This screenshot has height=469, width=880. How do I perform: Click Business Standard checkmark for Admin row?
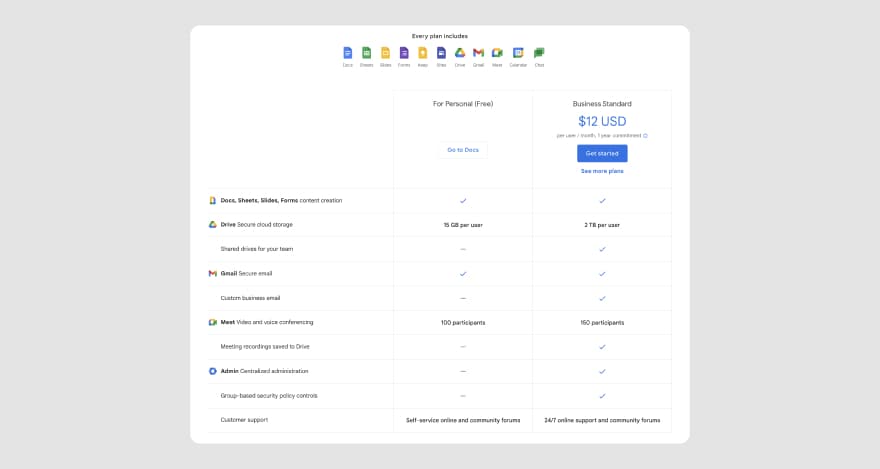602,371
